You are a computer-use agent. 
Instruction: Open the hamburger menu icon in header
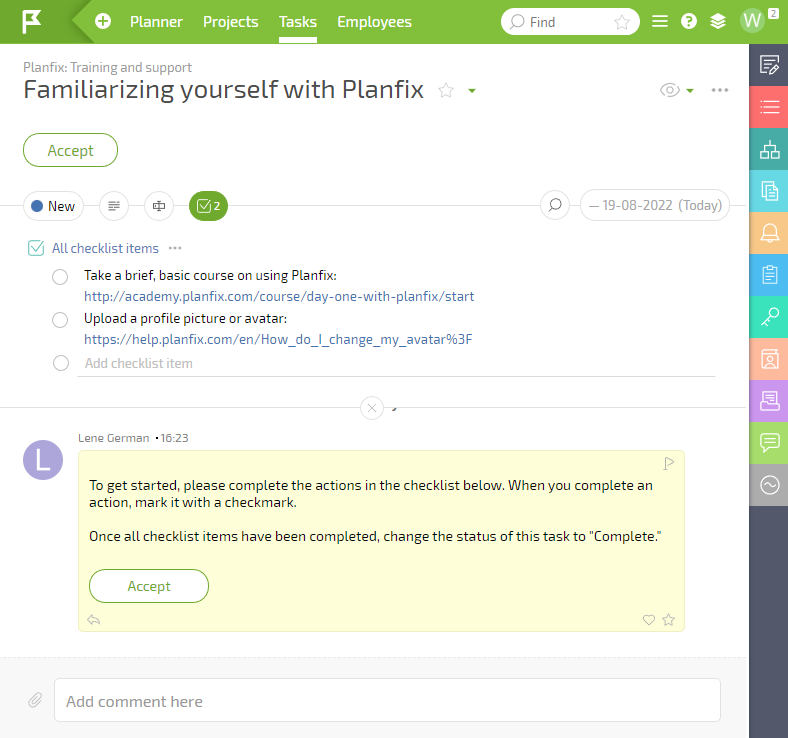coord(660,22)
